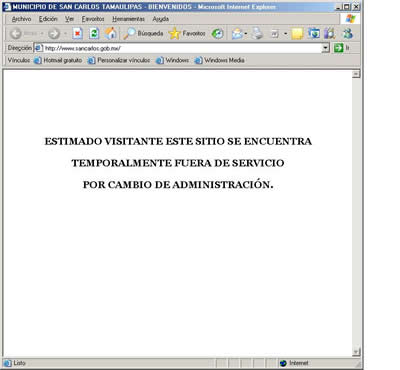Open the Búsqueda search tool
The width and height of the screenshot is (400, 370).
(x=143, y=33)
